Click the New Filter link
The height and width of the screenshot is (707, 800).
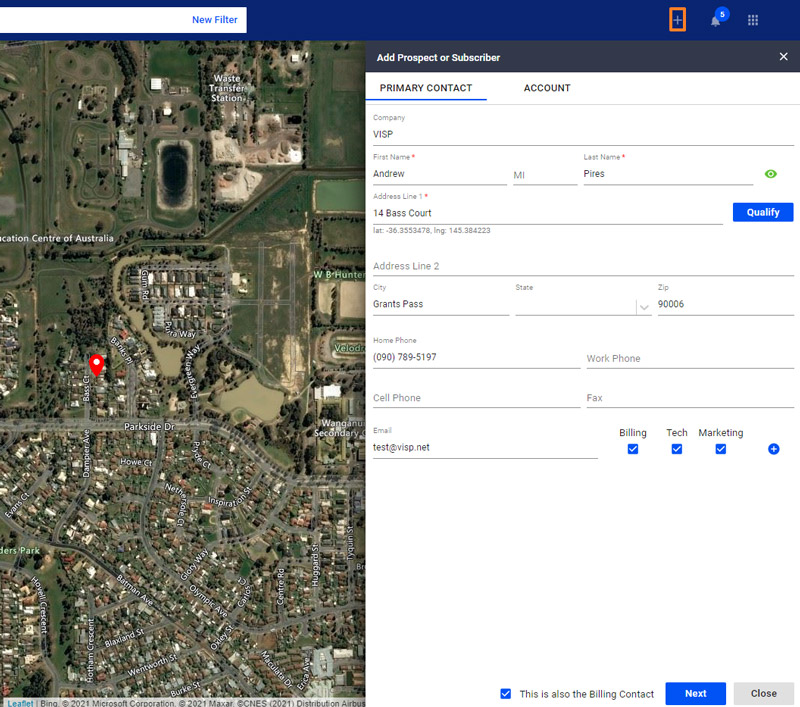pos(214,20)
